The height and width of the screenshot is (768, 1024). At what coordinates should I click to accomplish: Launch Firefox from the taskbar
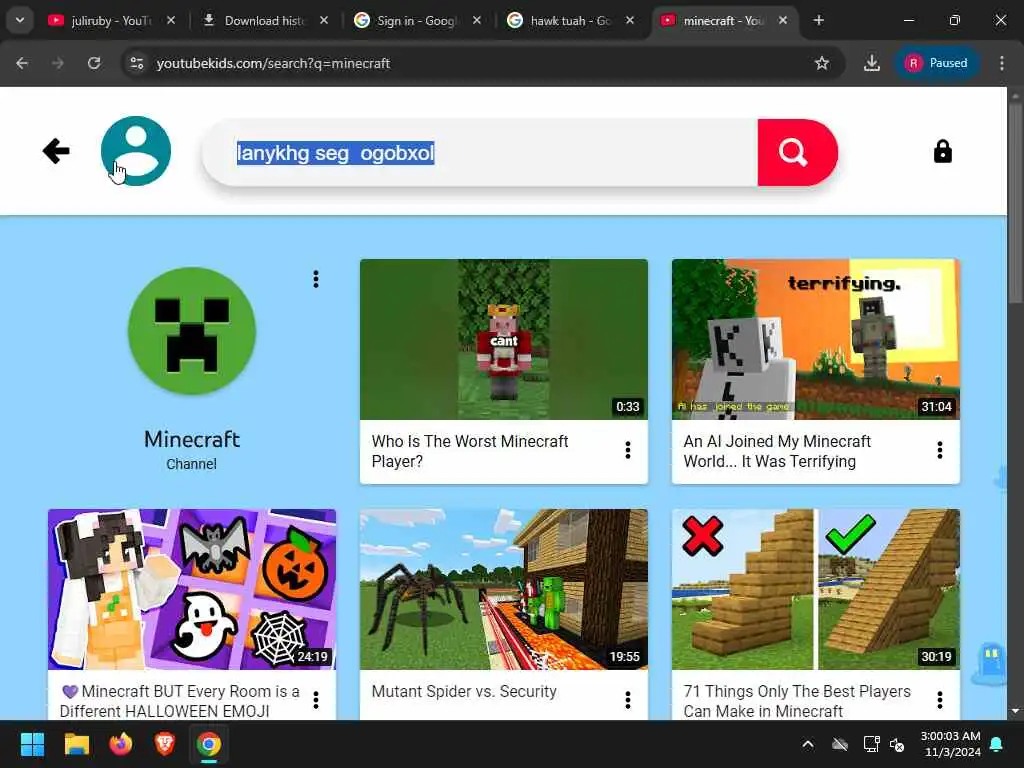pyautogui.click(x=120, y=744)
